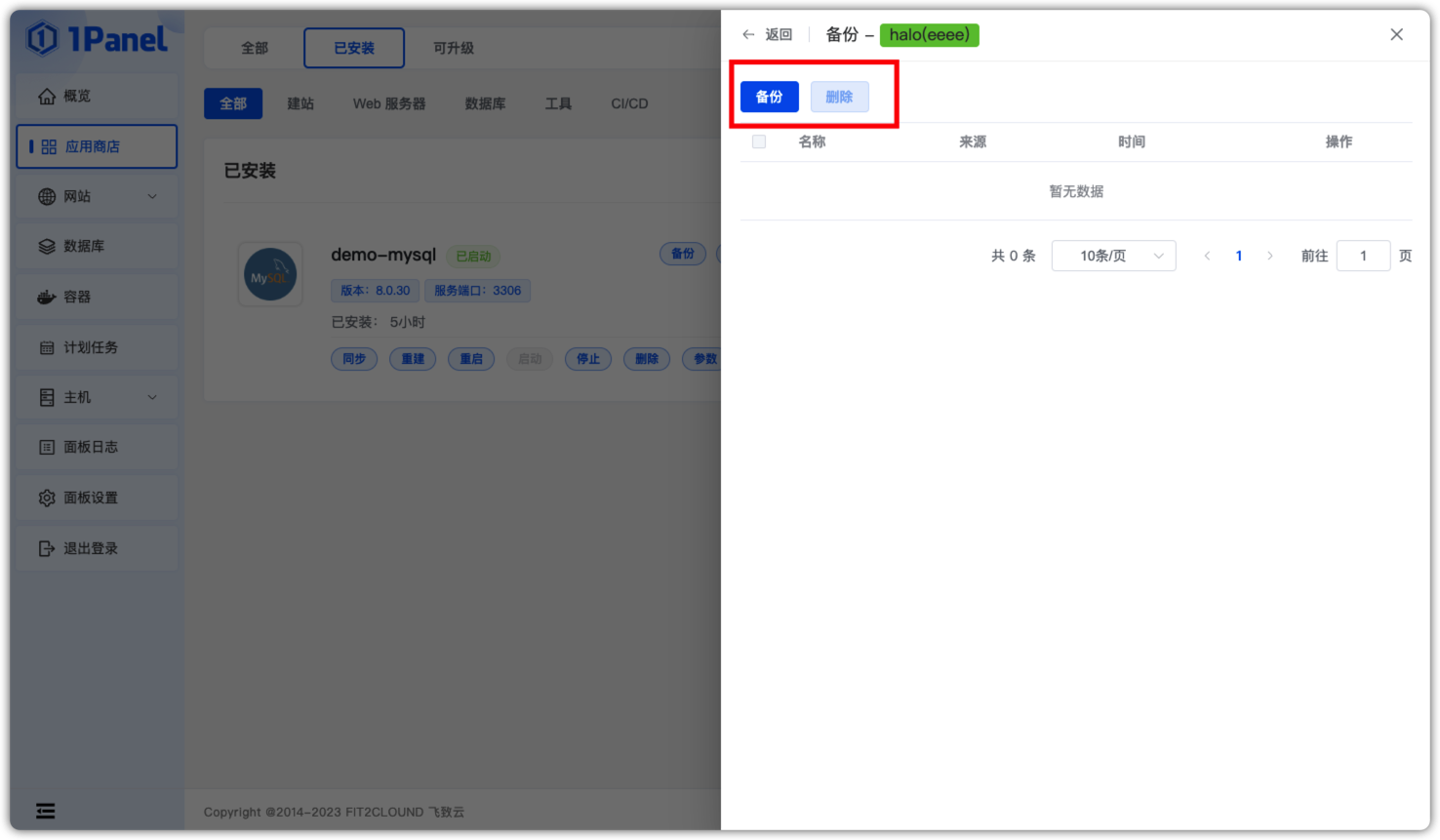Toggle the select-all checkbox beside 名称
The image size is (1440, 840).
[759, 142]
